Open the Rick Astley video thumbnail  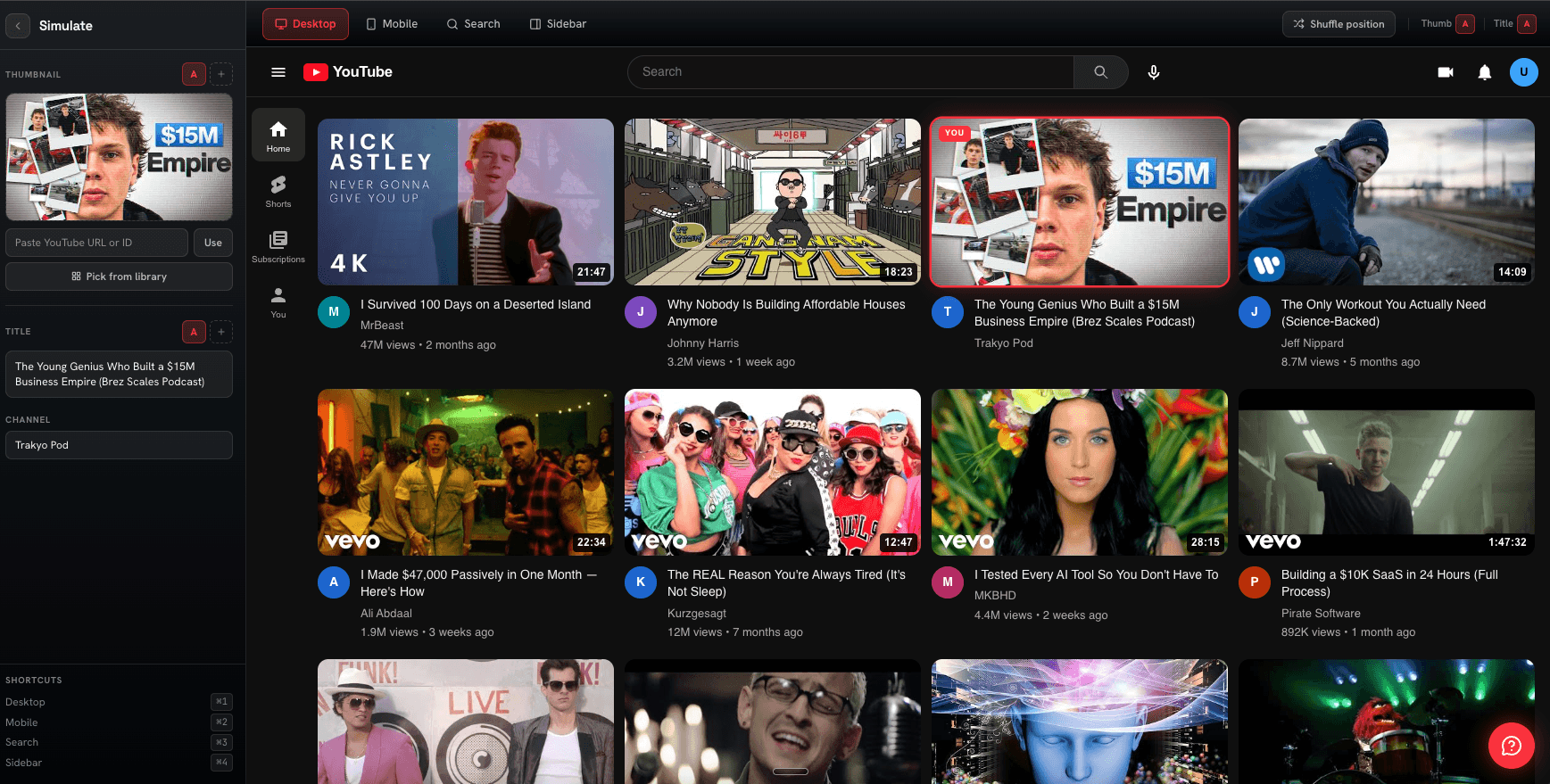click(466, 202)
